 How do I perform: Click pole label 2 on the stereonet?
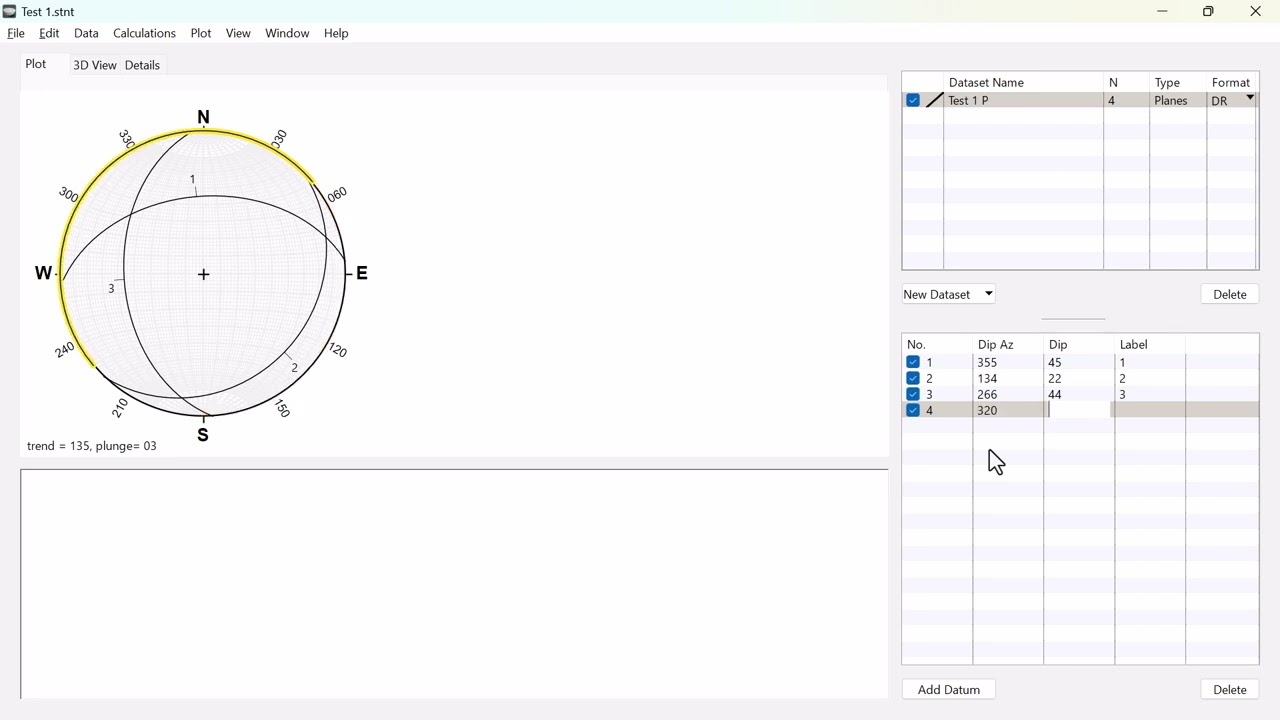pyautogui.click(x=294, y=368)
